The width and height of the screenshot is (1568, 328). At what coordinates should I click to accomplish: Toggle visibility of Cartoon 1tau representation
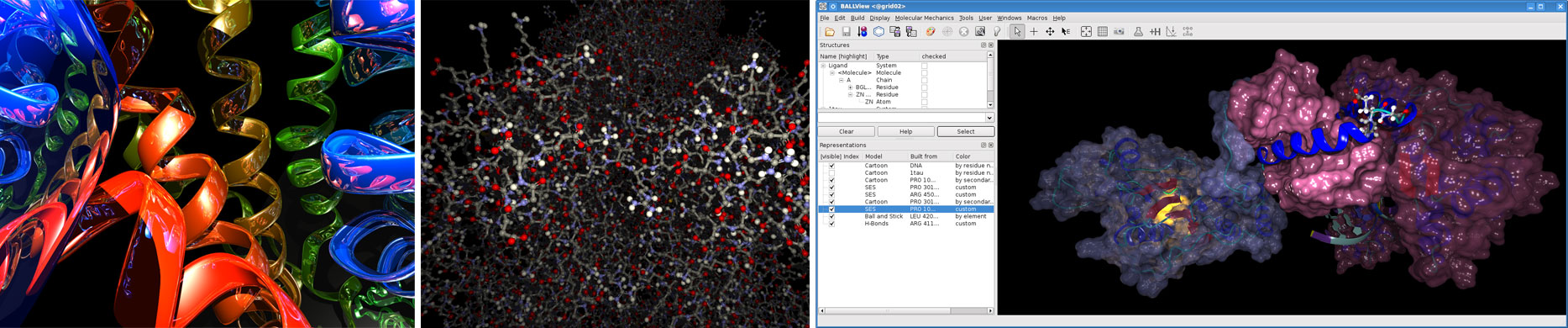coord(831,173)
